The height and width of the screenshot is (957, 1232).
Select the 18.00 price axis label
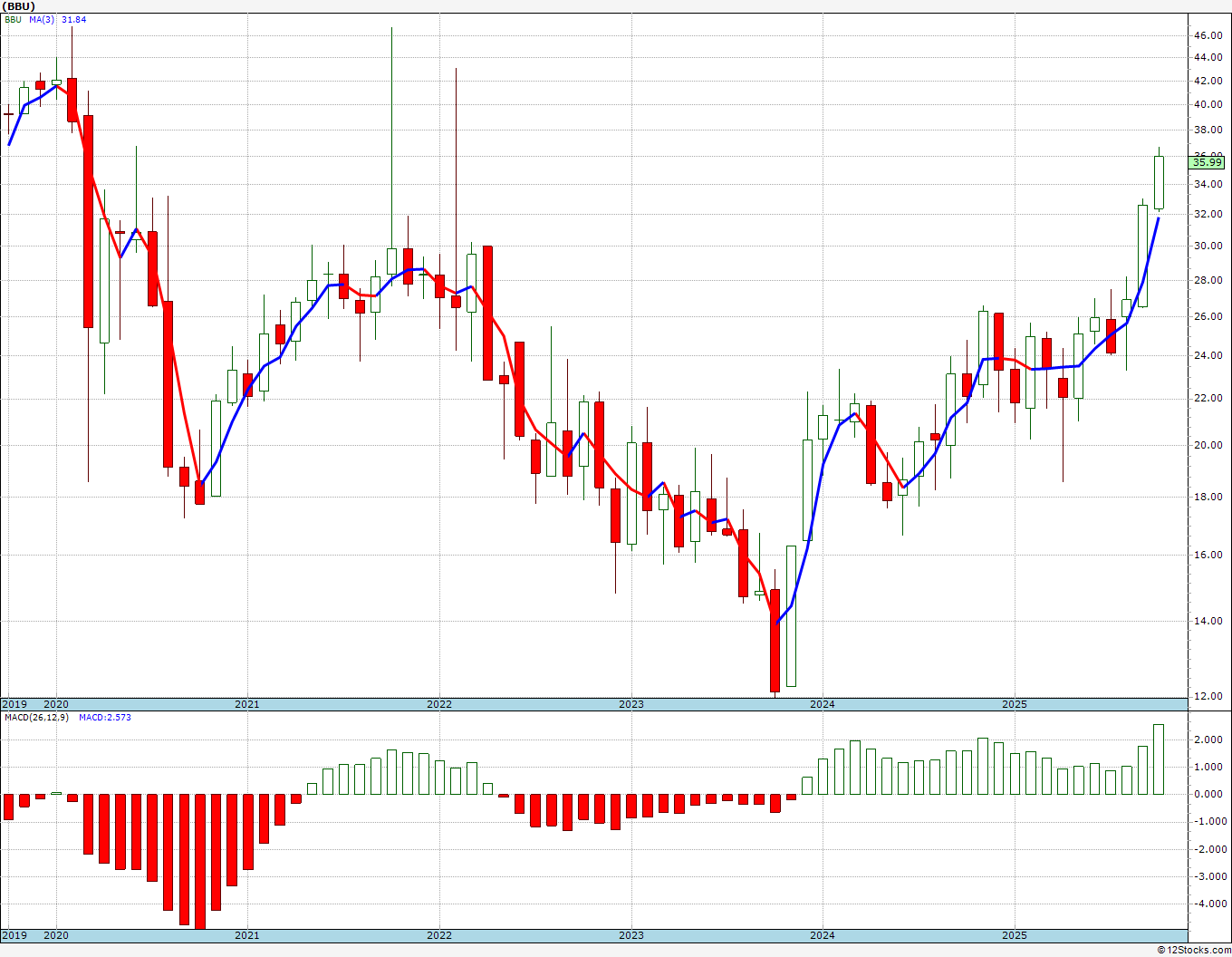coord(1208,498)
